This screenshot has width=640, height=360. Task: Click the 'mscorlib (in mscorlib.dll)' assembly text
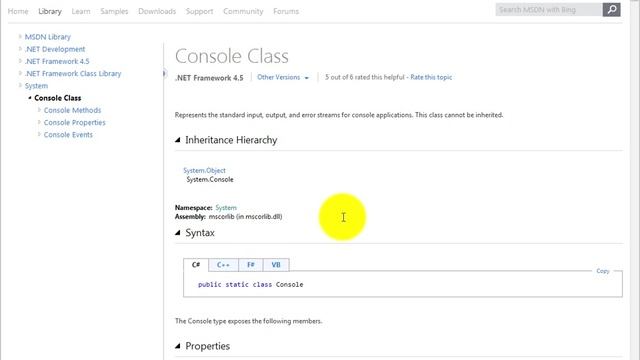245,216
